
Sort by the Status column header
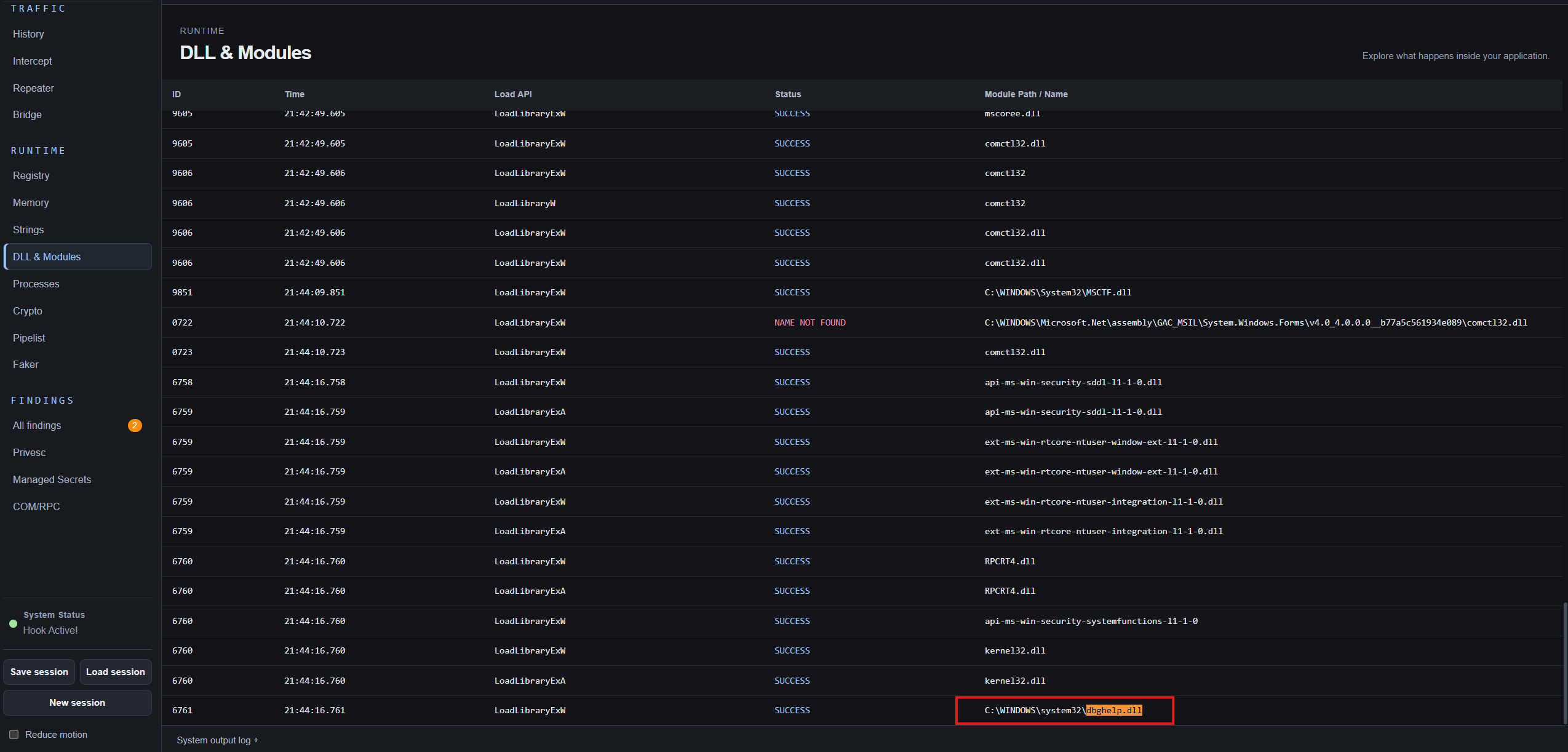(788, 94)
